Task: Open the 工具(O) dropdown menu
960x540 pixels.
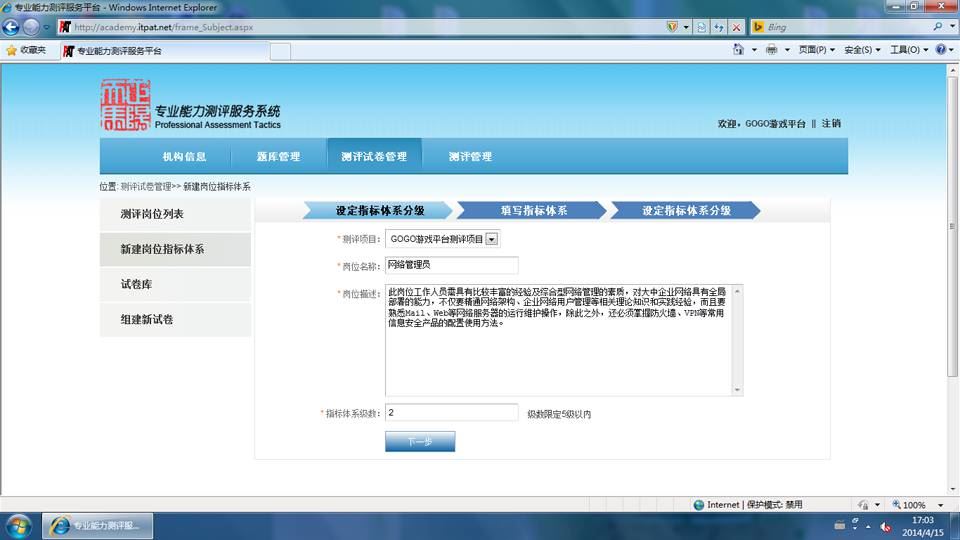Action: 909,50
